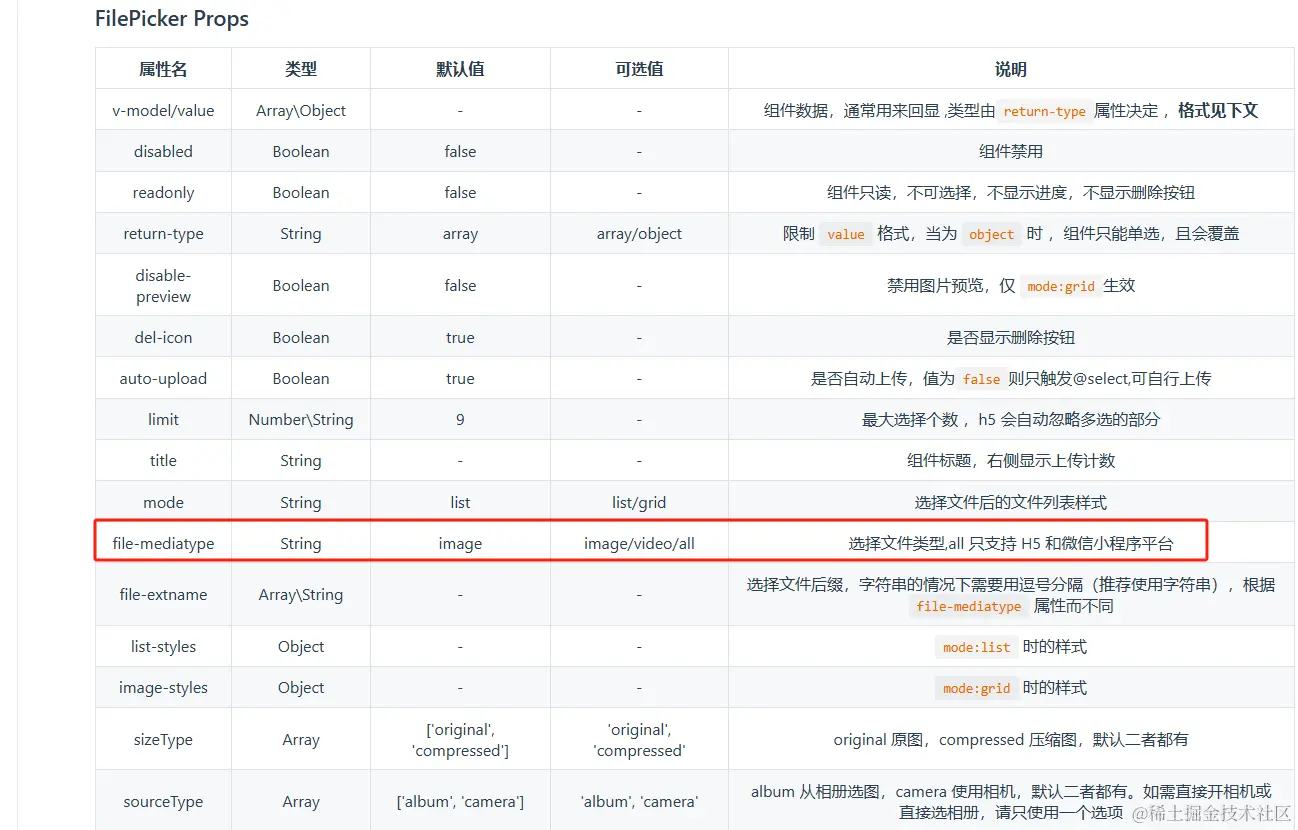The width and height of the screenshot is (1298, 830).
Task: Click the 'array/object' optional value cell
Action: tap(639, 233)
